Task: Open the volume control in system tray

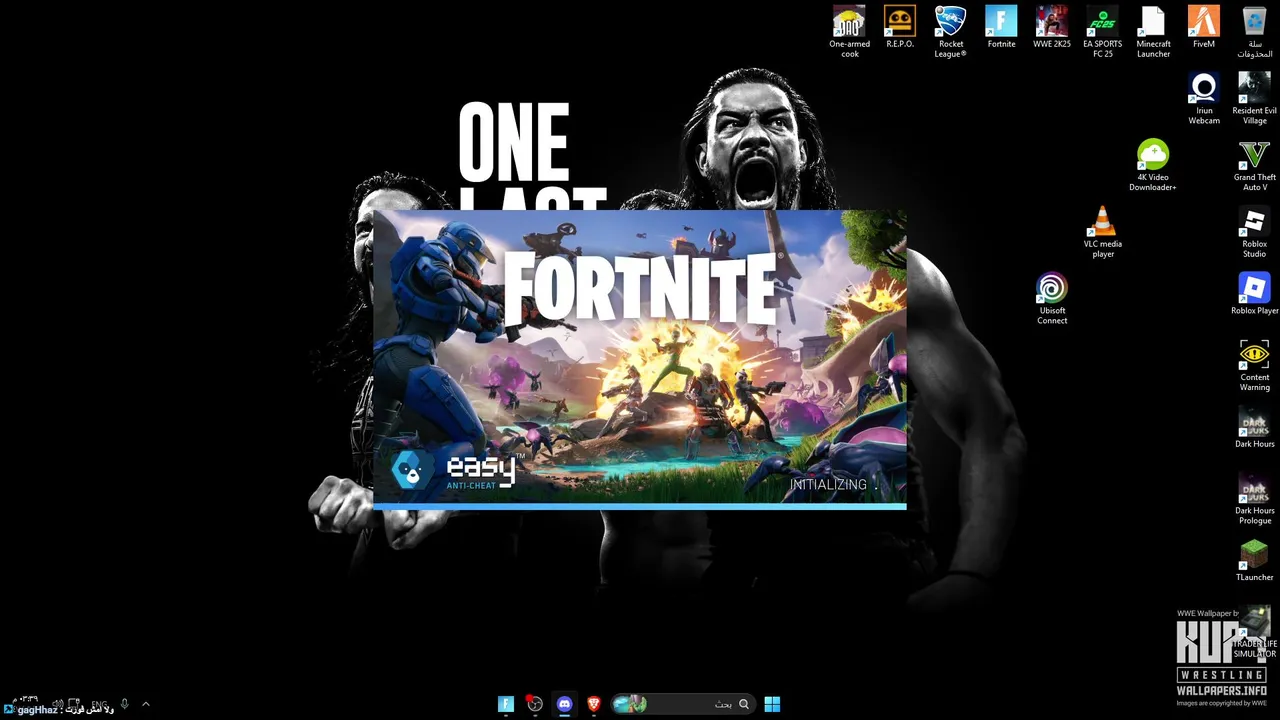Action: pos(58,704)
